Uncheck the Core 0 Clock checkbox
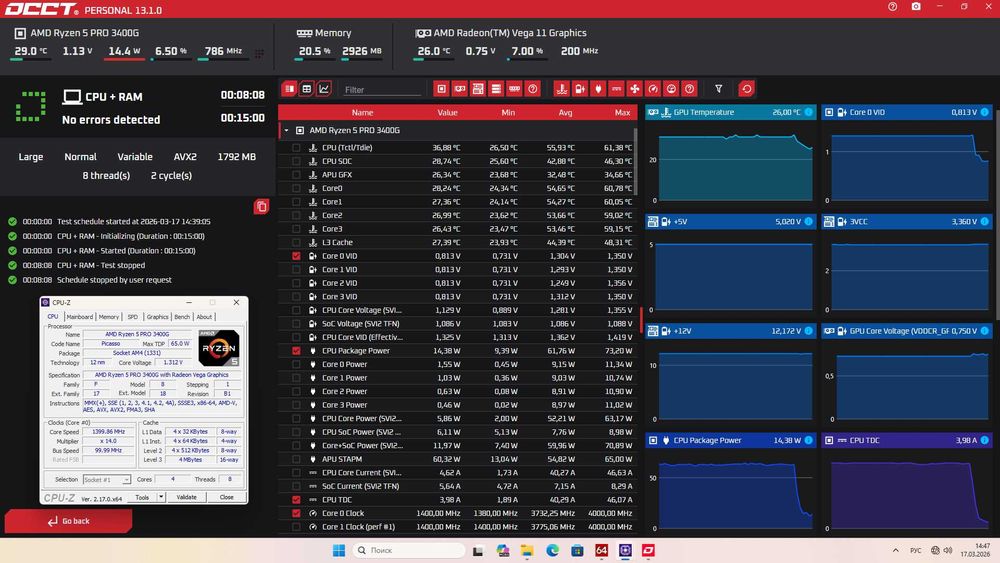1000x563 pixels. pos(296,513)
